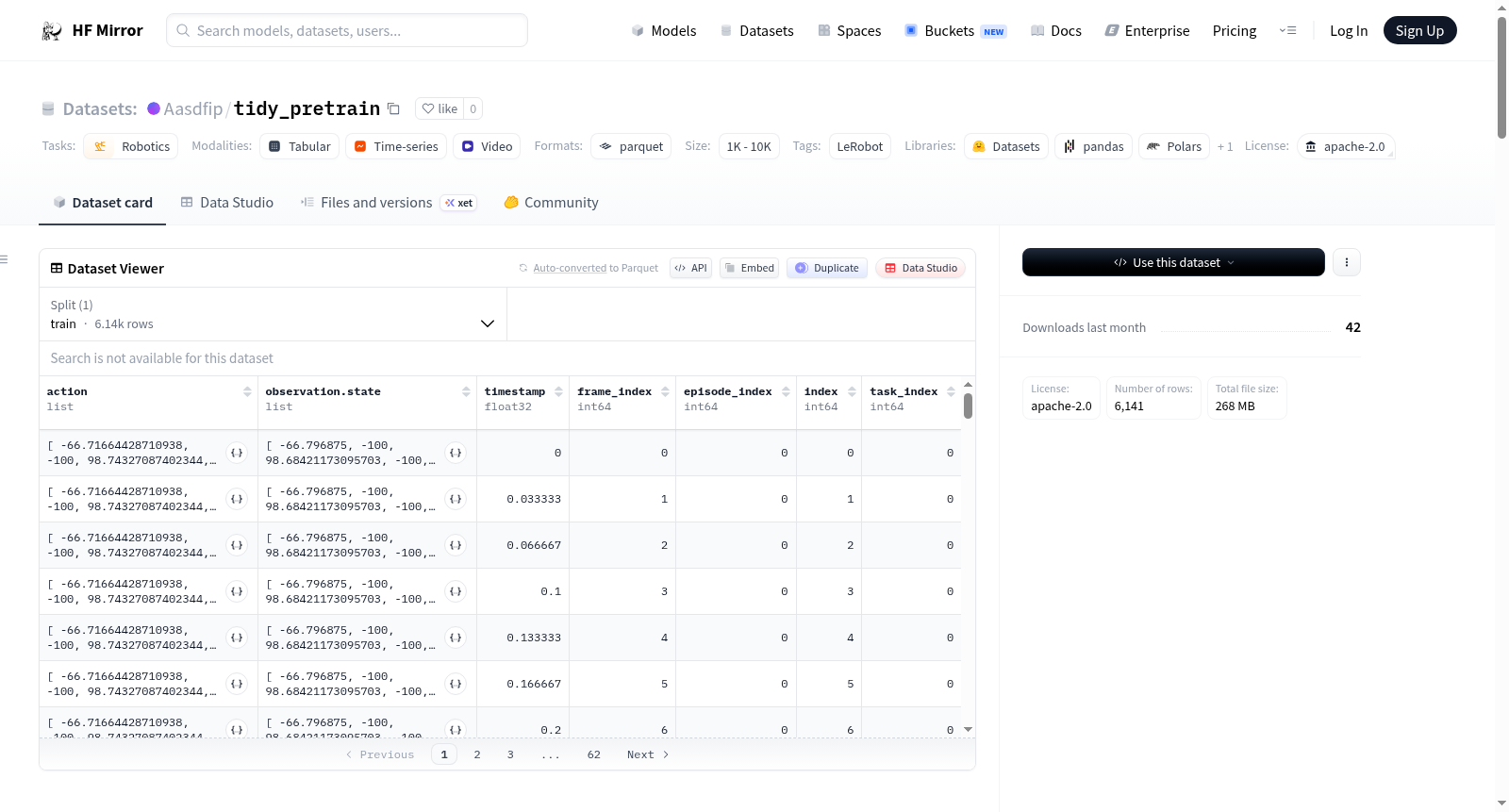Screen dimensions: 1509x812
Task: Sort by the index column
Action: point(852,391)
